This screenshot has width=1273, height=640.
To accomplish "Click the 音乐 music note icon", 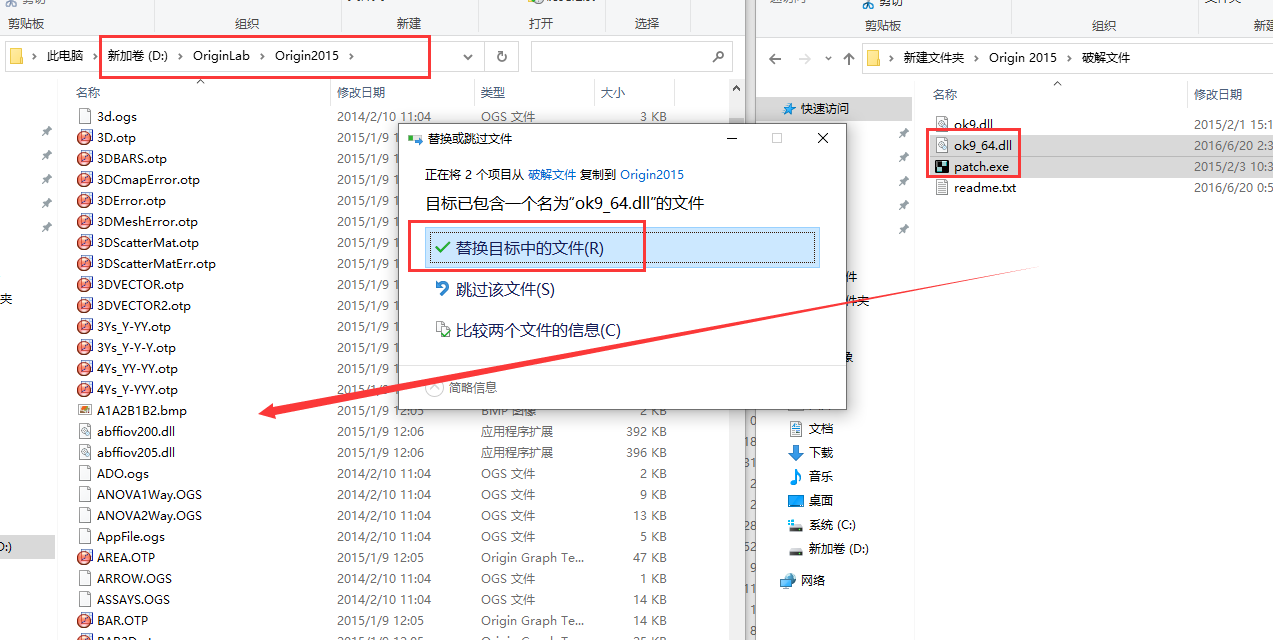I will 796,477.
